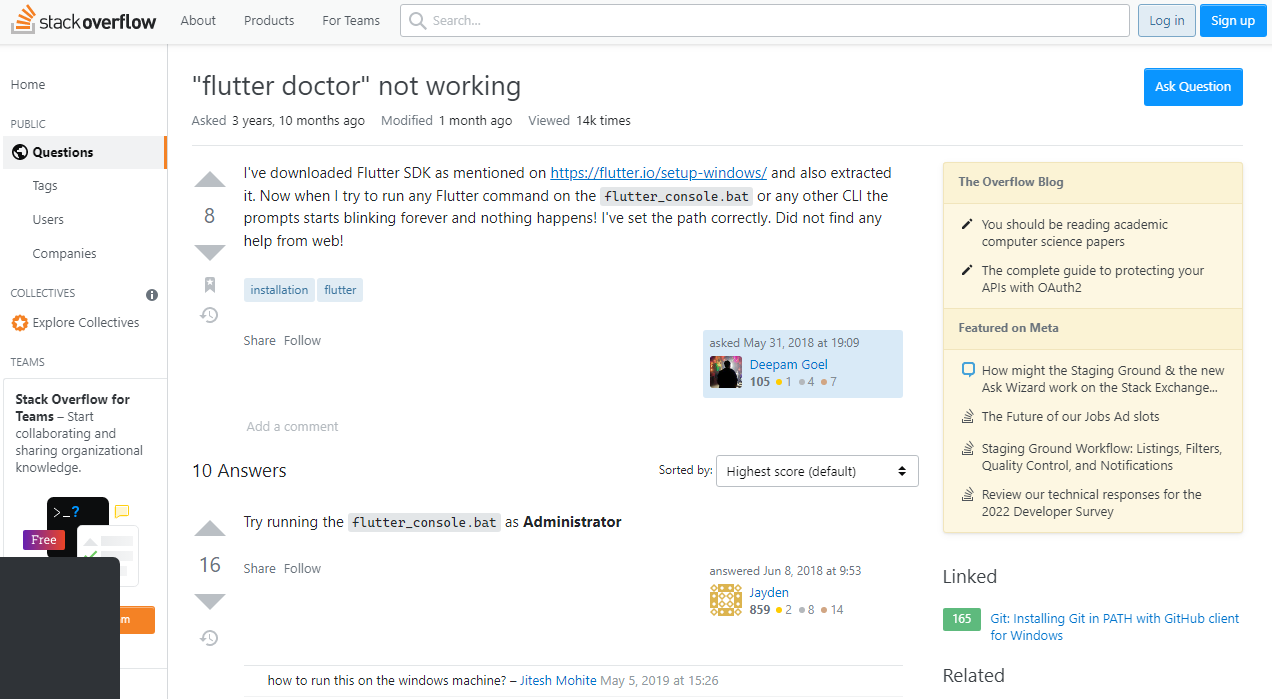Downvote Jayden's answer scored 16

pyautogui.click(x=210, y=601)
